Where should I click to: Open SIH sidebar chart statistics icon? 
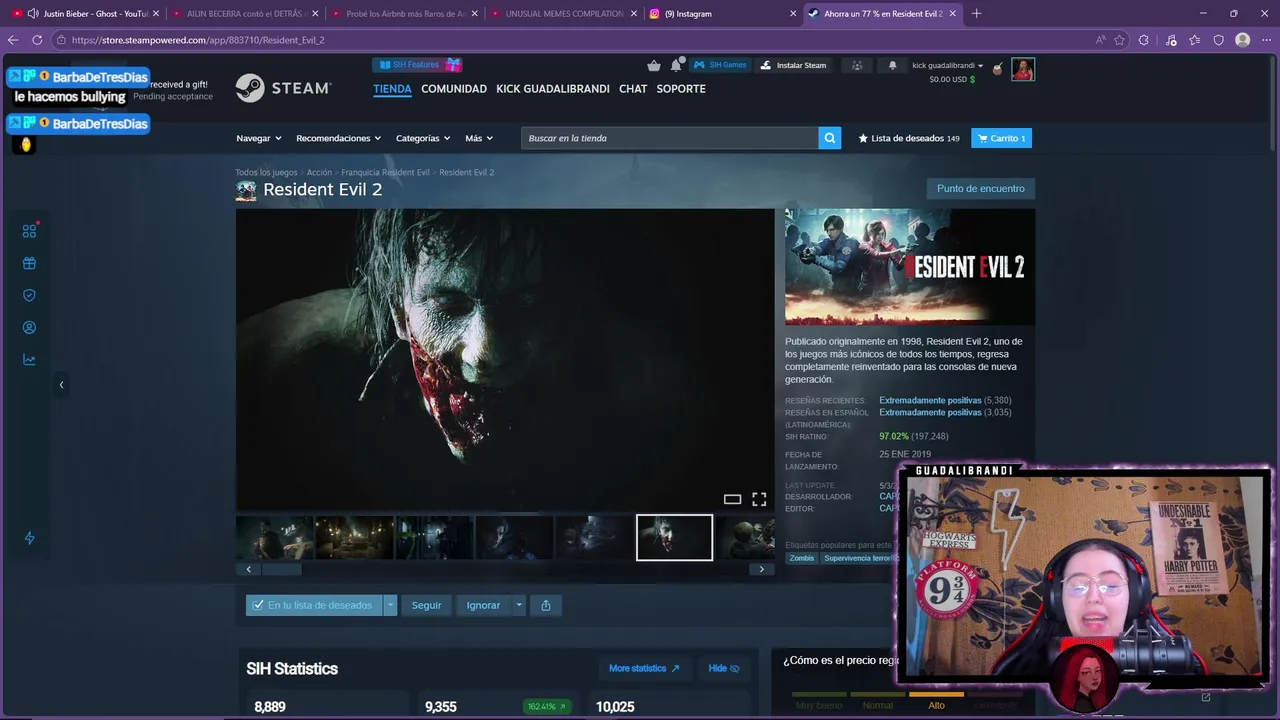pyautogui.click(x=29, y=360)
